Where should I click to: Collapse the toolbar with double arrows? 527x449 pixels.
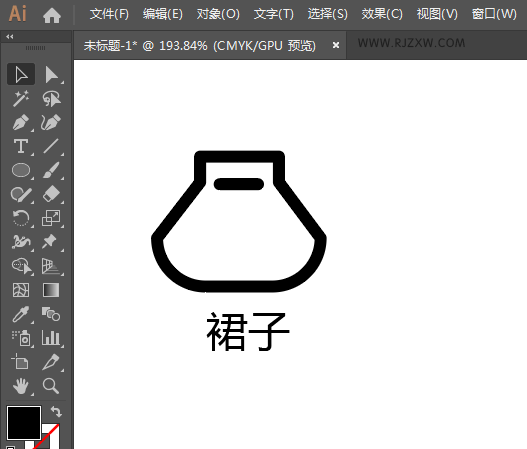click(10, 36)
